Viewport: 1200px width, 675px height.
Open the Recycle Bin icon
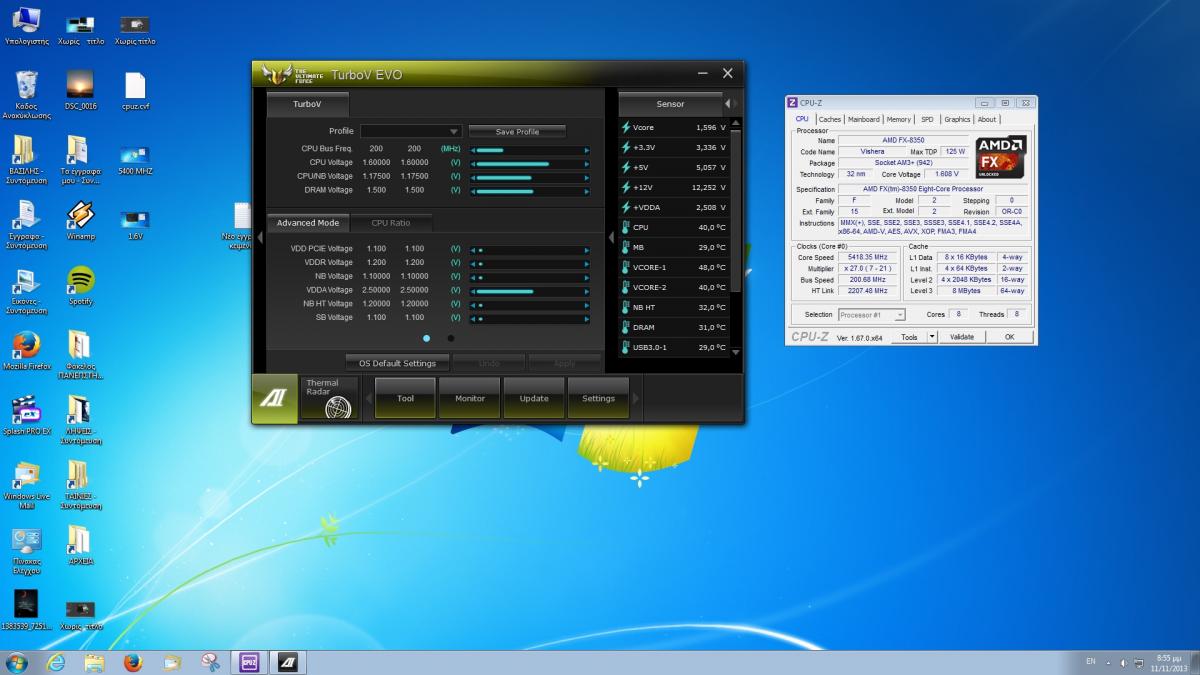[27, 95]
